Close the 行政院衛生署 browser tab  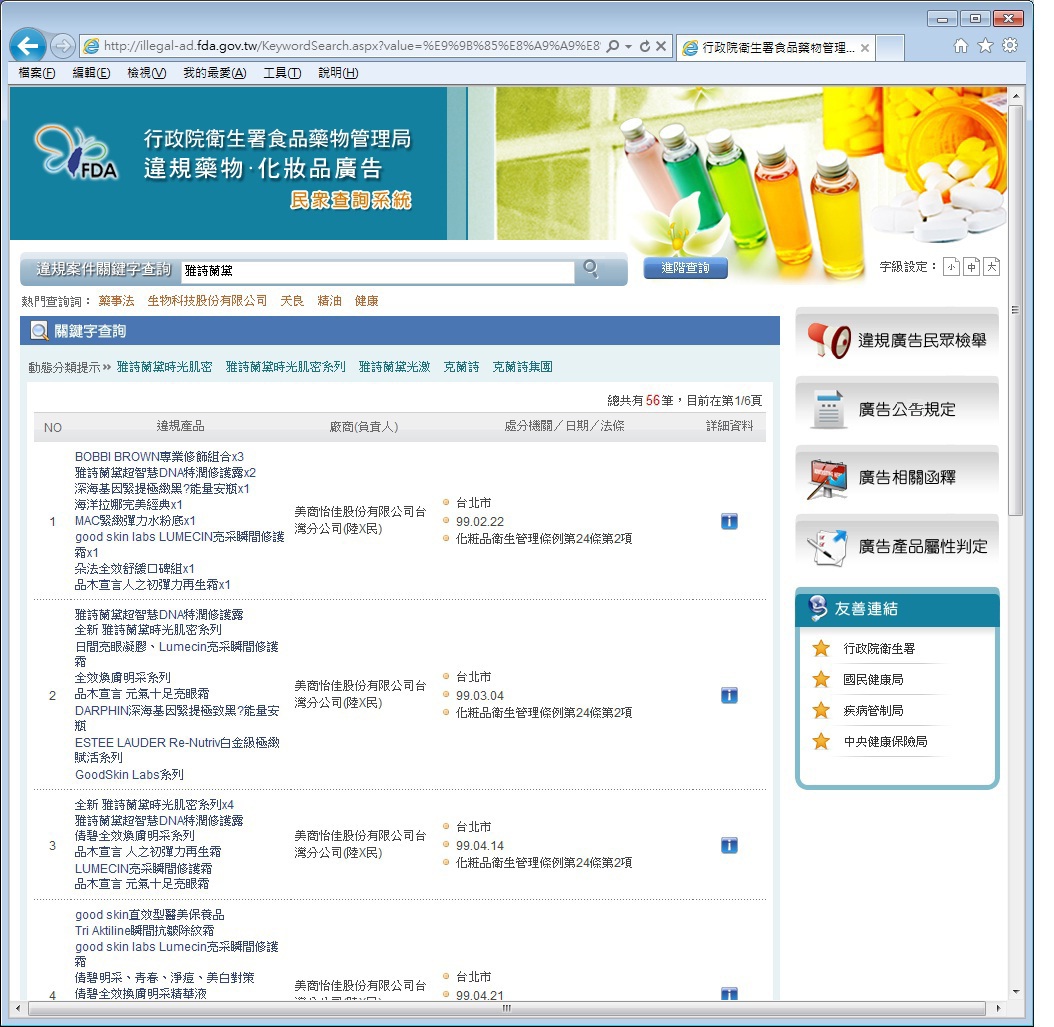coord(865,48)
